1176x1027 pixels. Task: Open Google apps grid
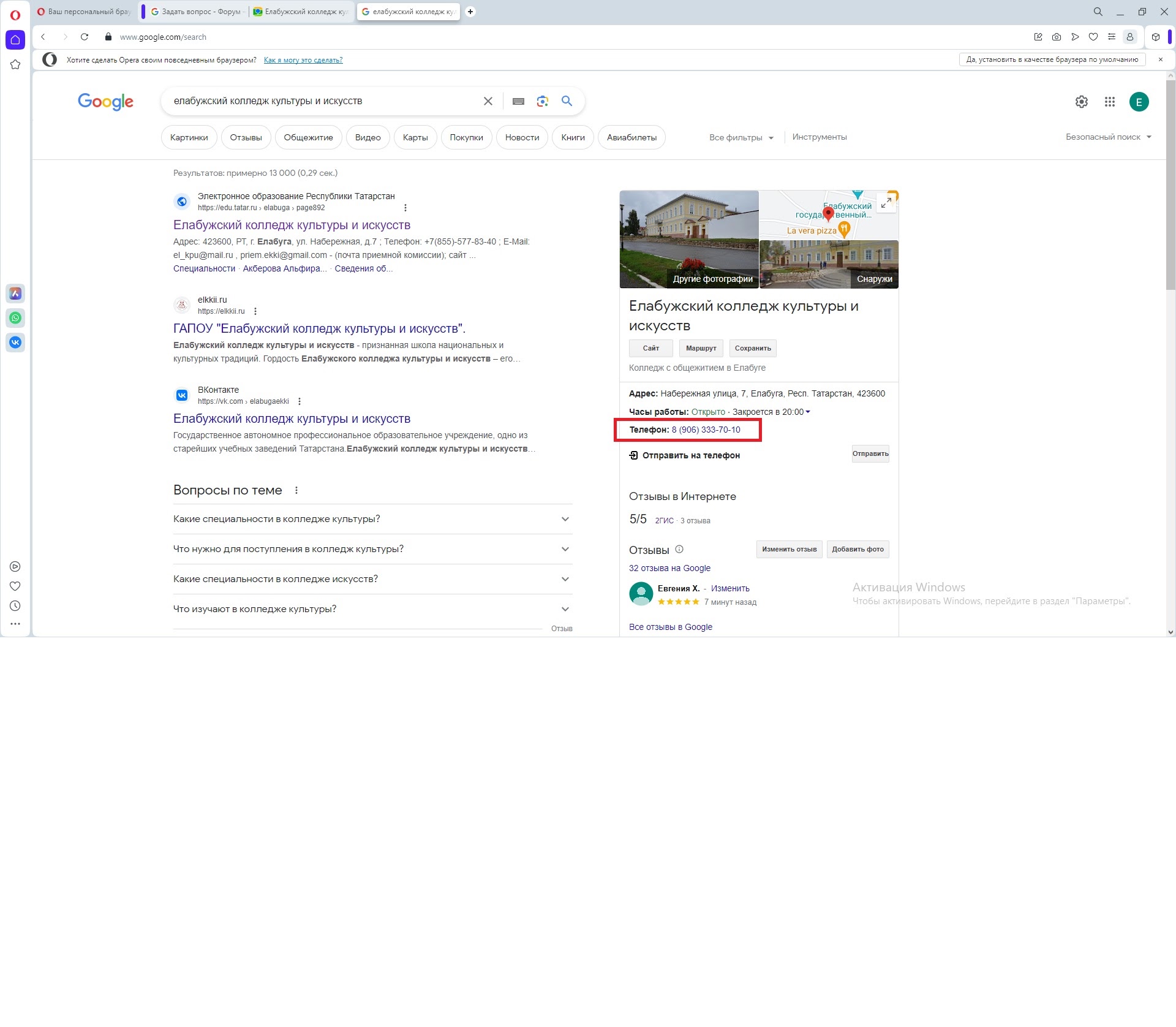[x=1110, y=102]
